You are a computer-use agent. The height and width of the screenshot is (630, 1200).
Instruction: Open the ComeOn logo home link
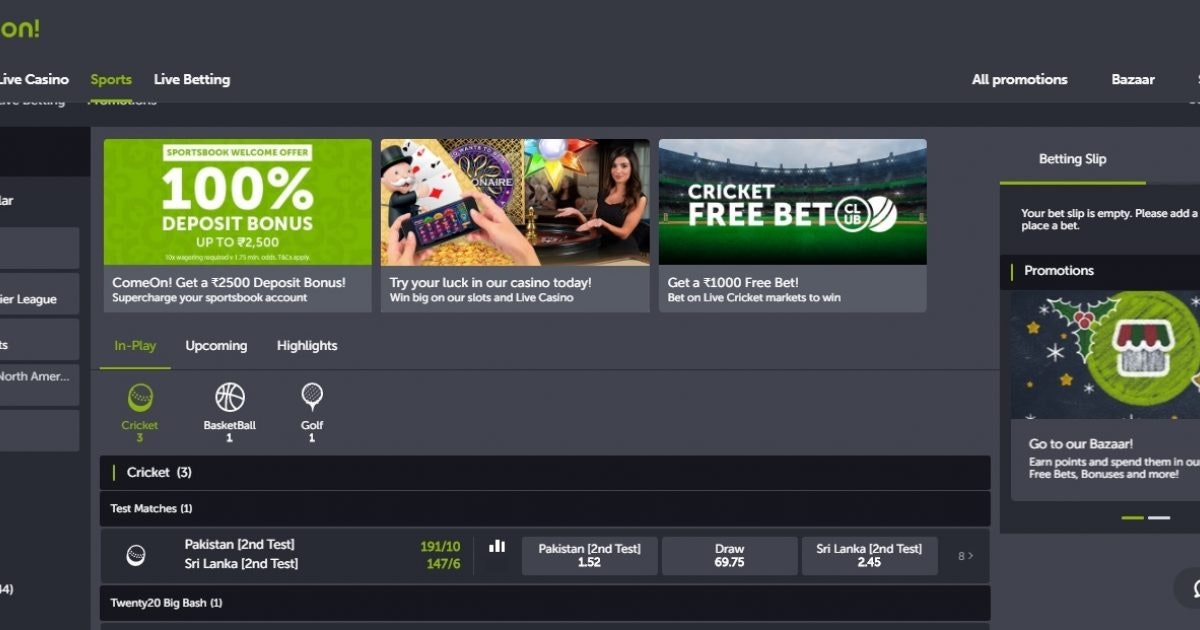(20, 28)
